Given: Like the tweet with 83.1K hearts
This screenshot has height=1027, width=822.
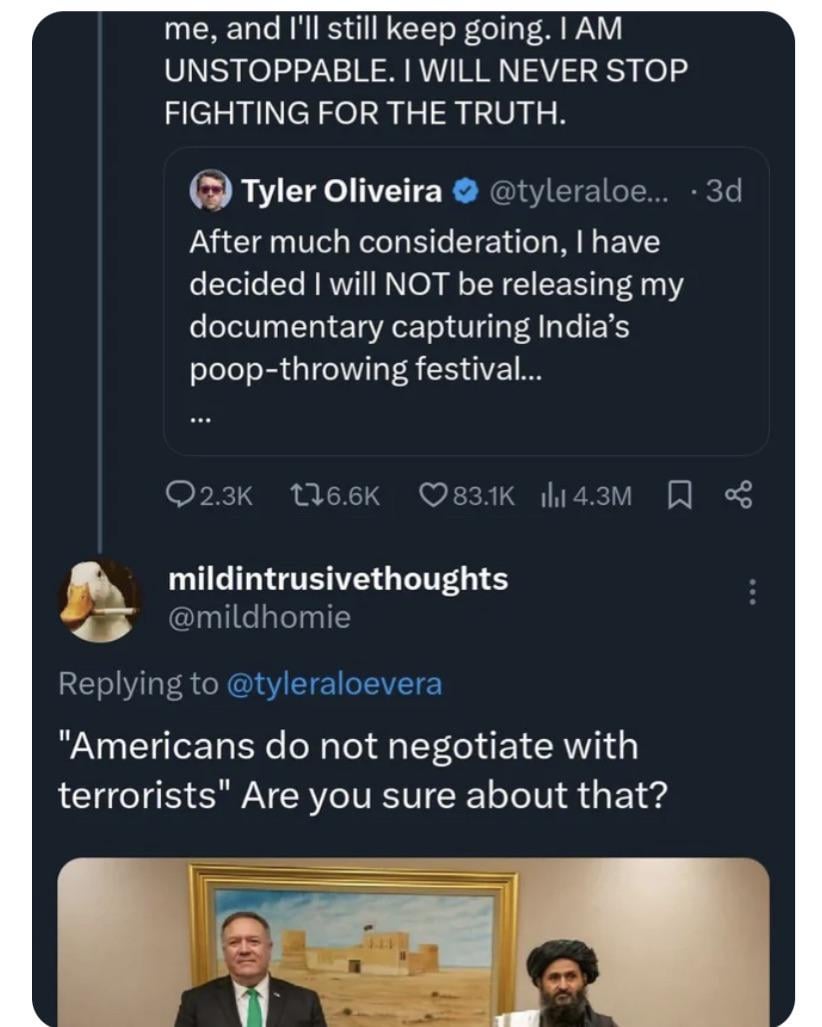Looking at the screenshot, I should 432,495.
